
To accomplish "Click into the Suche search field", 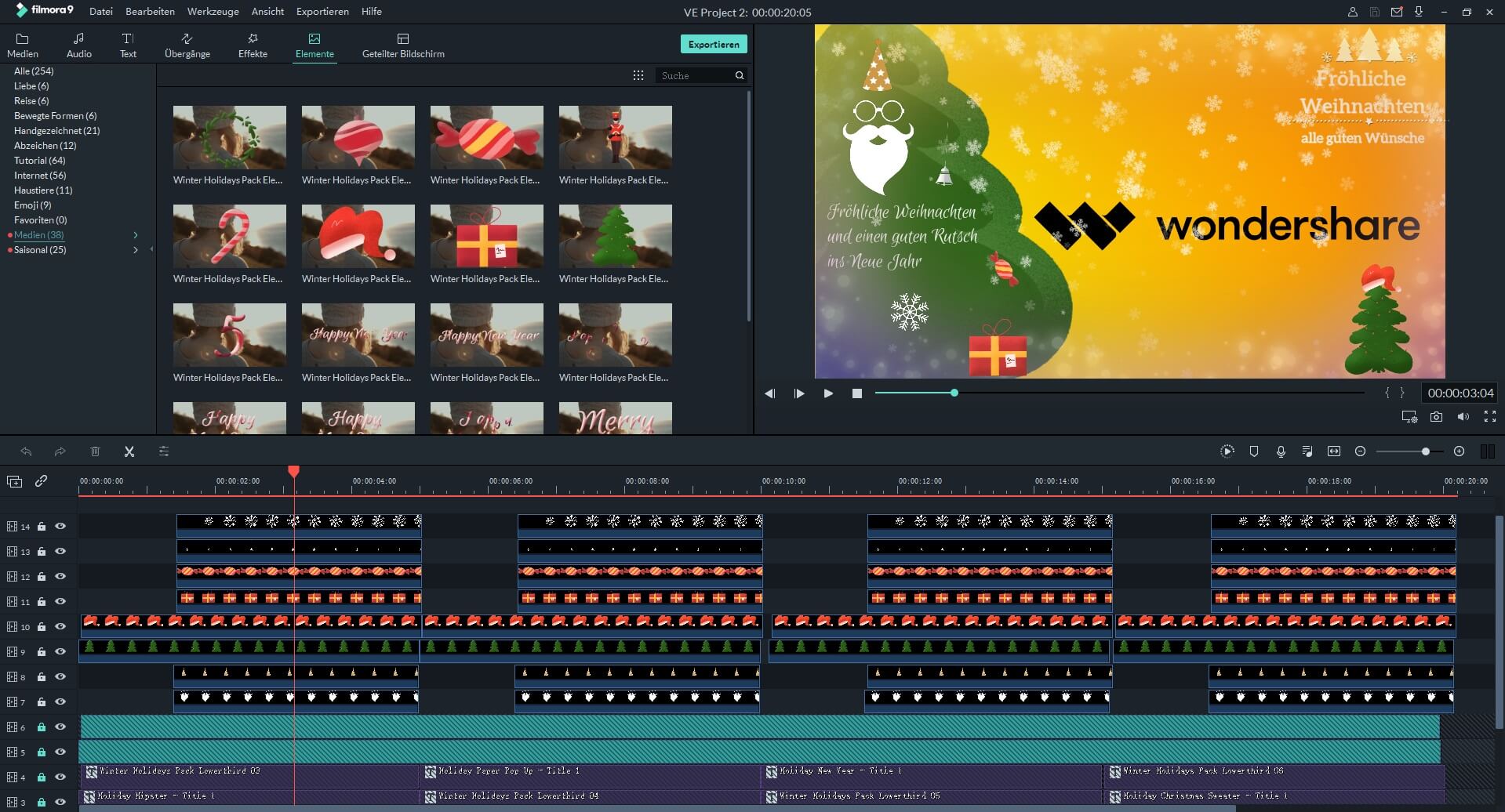I will [x=694, y=76].
